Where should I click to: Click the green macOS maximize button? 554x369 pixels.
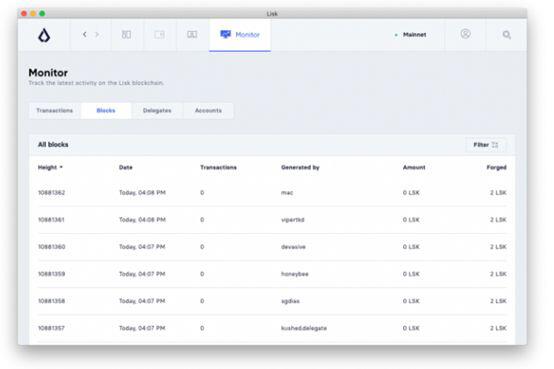[x=42, y=13]
